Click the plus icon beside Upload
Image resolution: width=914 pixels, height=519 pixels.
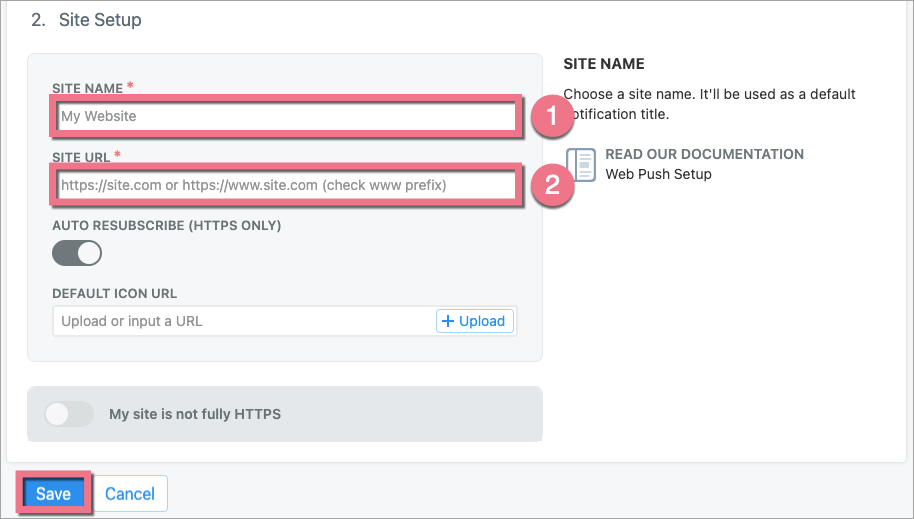click(448, 321)
